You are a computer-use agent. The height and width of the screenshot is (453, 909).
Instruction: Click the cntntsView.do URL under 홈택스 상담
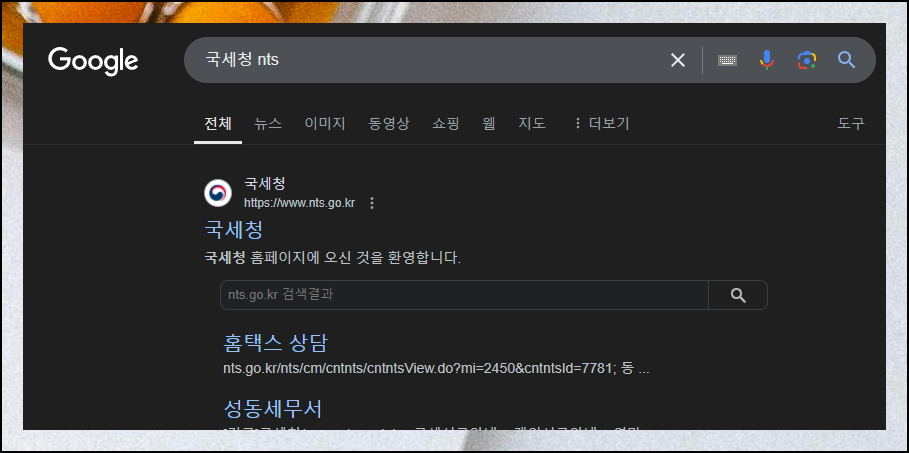pos(436,369)
